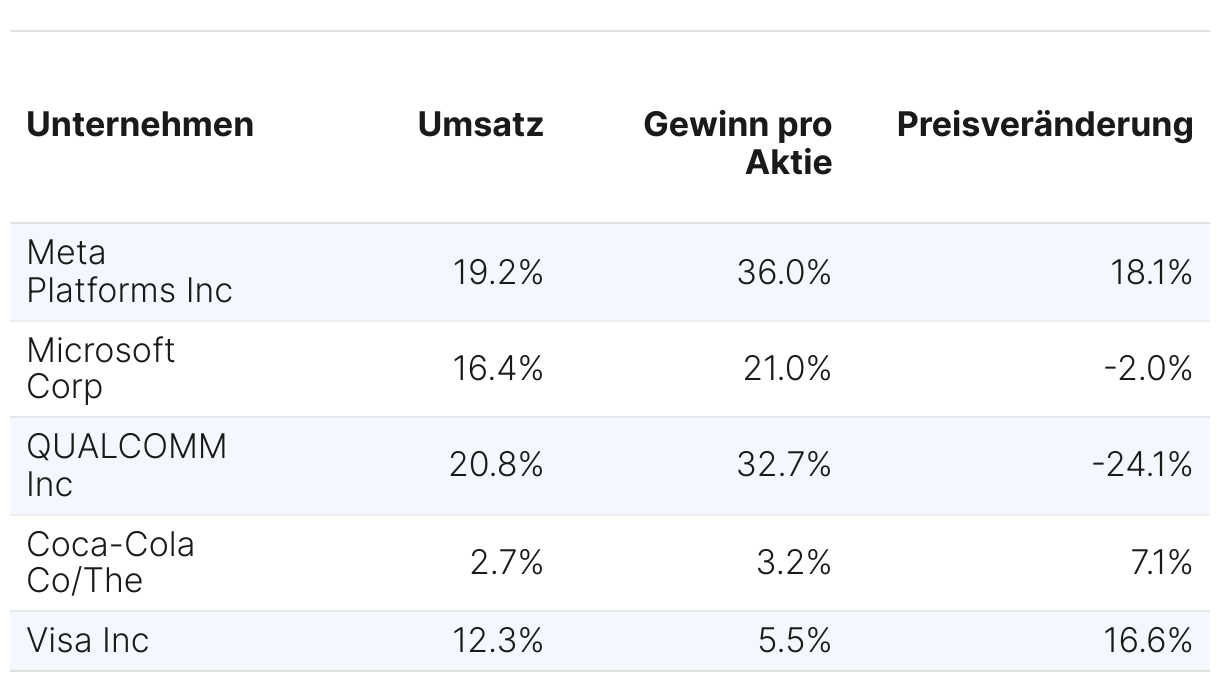This screenshot has width=1220, height=682.
Task: Click Coca-Cola's 2.7% Umsatz value
Action: [x=507, y=563]
